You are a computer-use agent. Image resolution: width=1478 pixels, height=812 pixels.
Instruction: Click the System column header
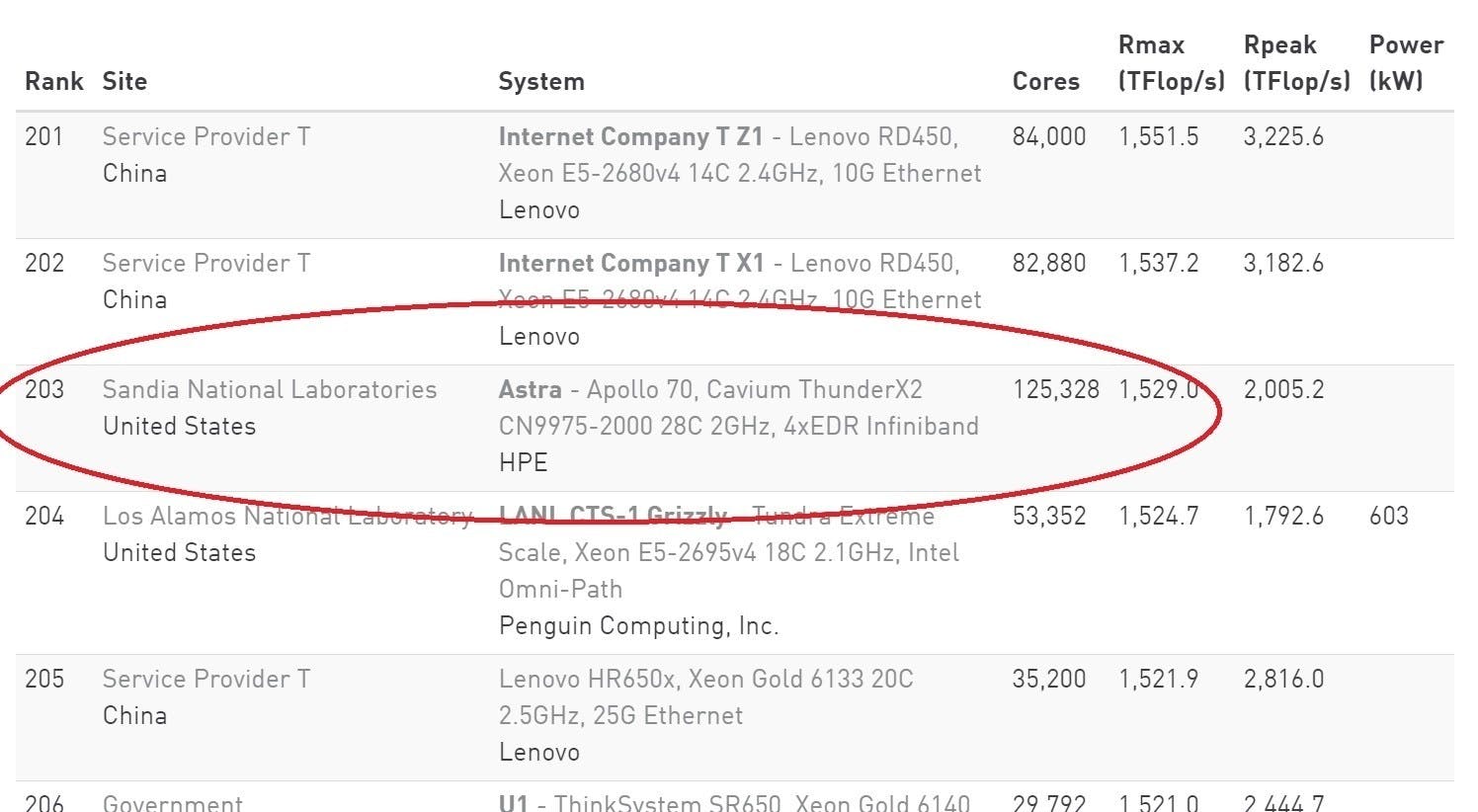click(541, 81)
